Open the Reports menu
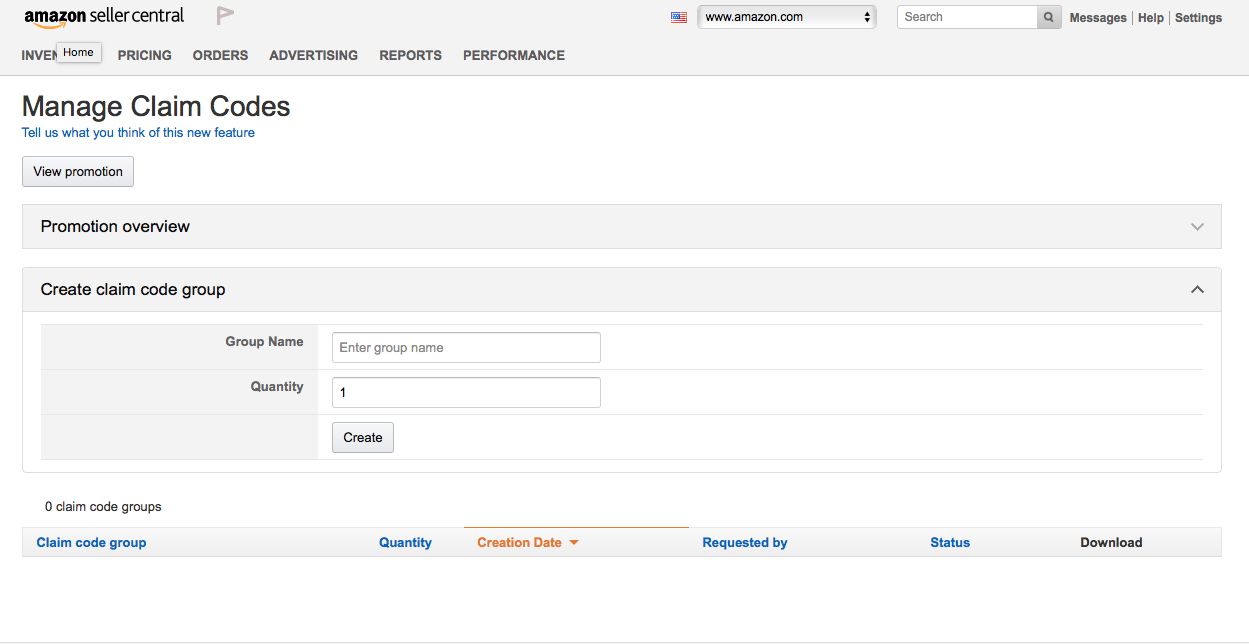Image resolution: width=1249 pixels, height=644 pixels. (410, 56)
